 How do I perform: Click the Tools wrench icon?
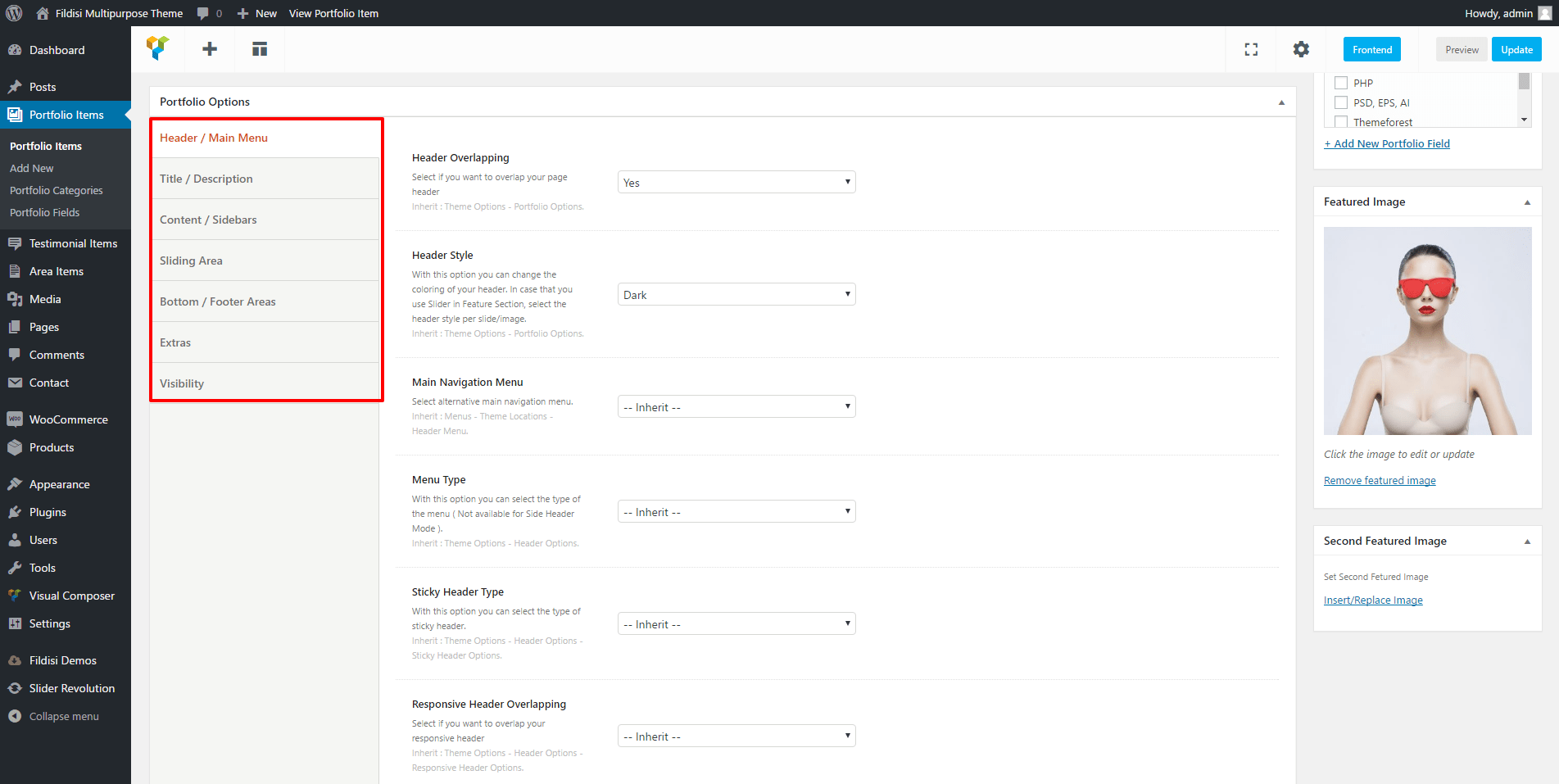(15, 568)
